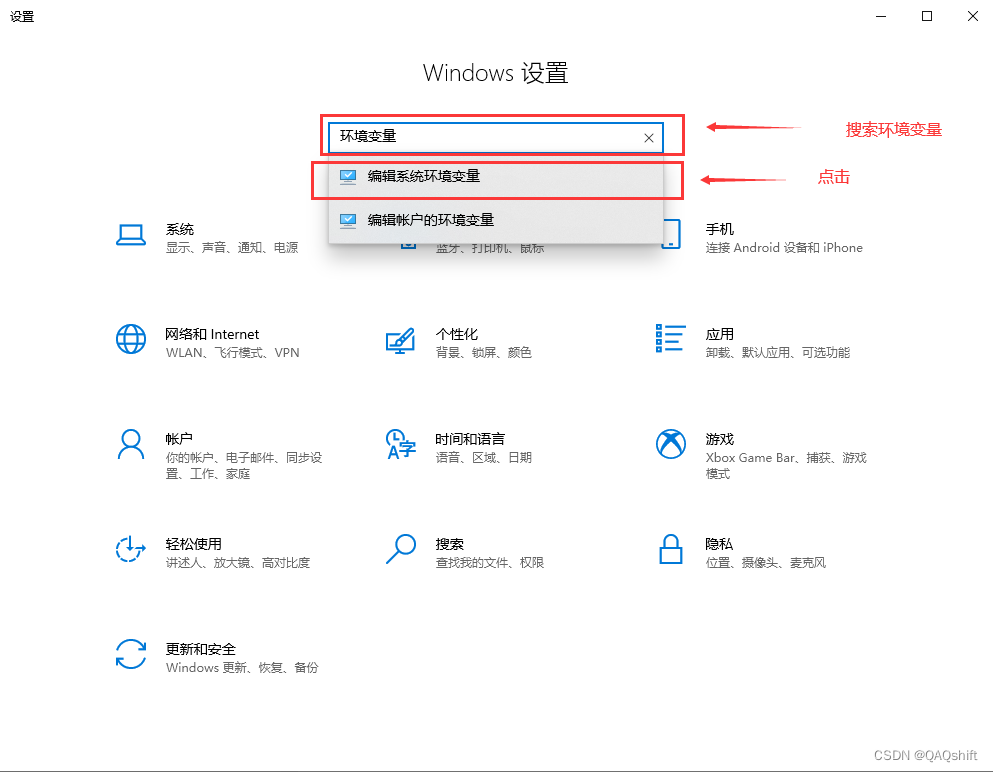
Task: Open the Gaming Xbox icon
Action: pyautogui.click(x=671, y=444)
